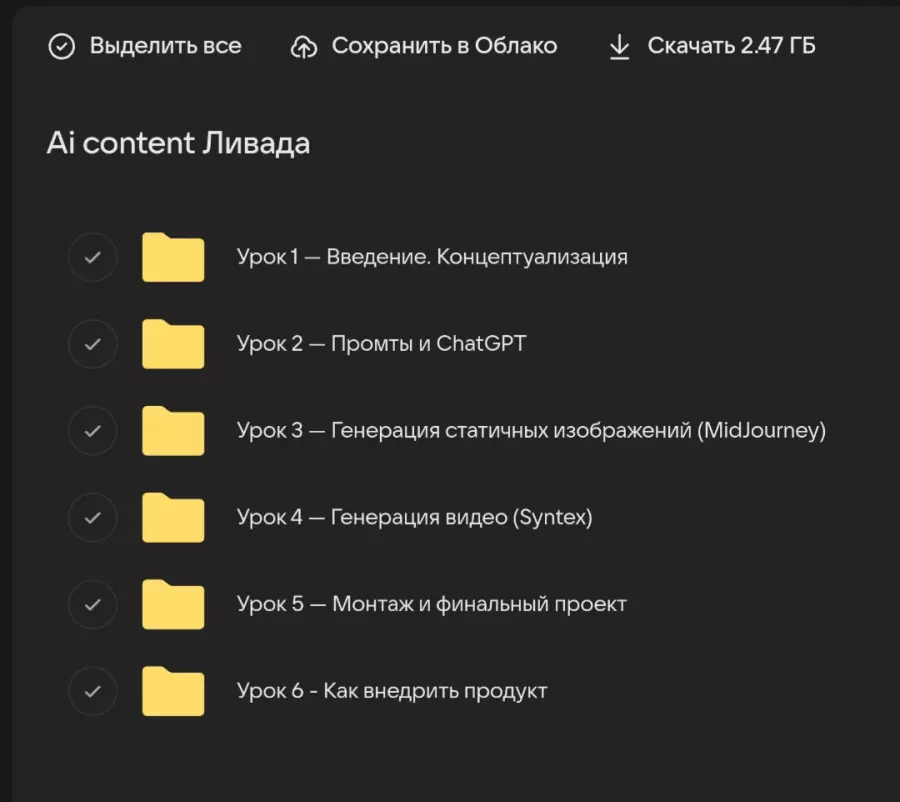The image size is (900, 802).
Task: Select the checkbox for Урок 3 folder
Action: pos(92,431)
